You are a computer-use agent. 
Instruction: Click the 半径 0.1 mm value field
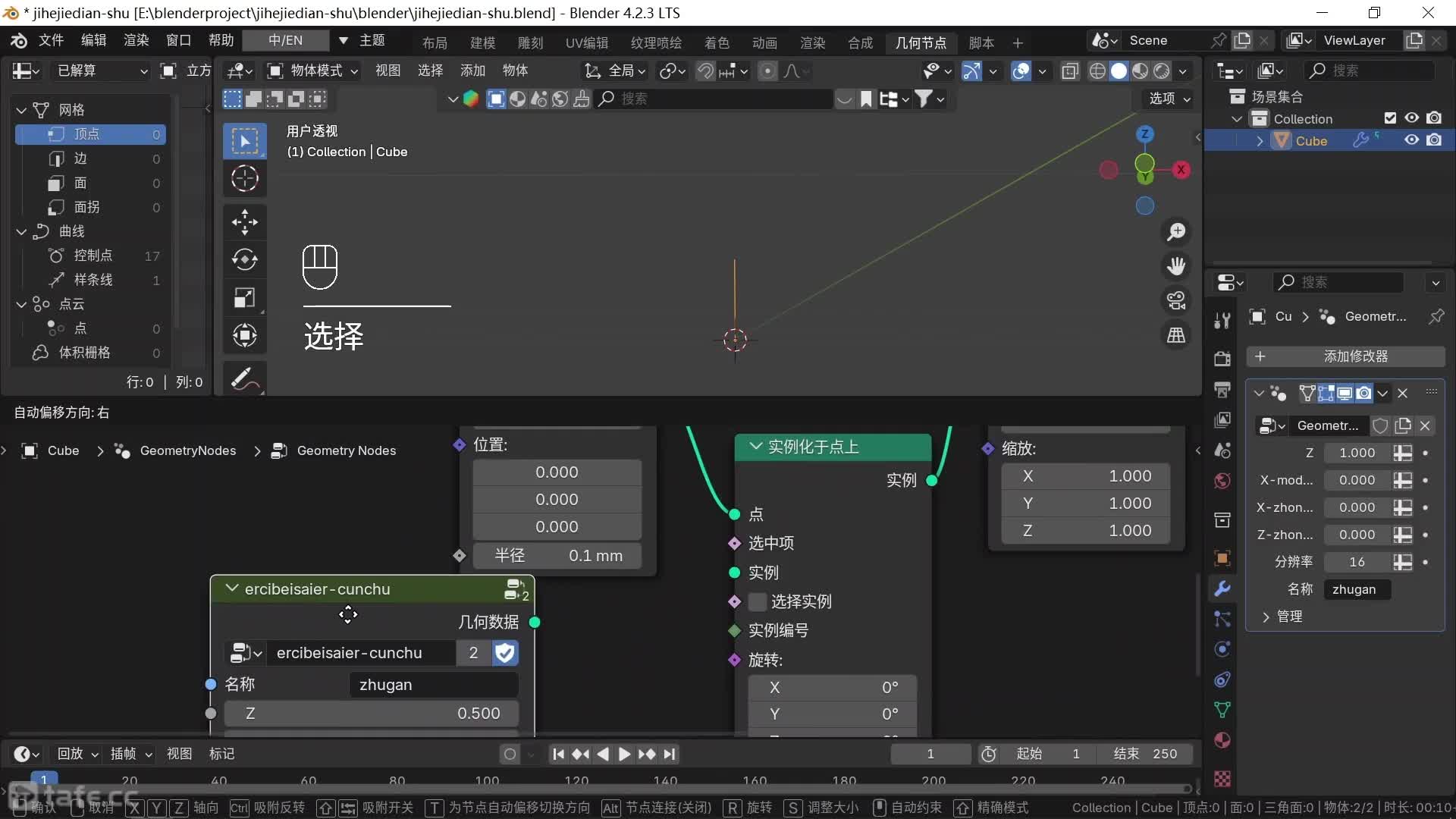[x=557, y=556]
